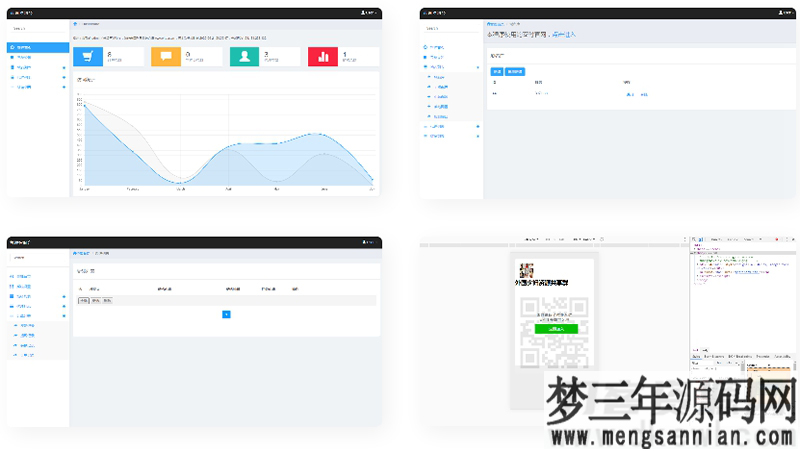Open the last sub-item of the expanded bottom-left menu
Screen dimensions: 800x452
[x=25, y=355]
